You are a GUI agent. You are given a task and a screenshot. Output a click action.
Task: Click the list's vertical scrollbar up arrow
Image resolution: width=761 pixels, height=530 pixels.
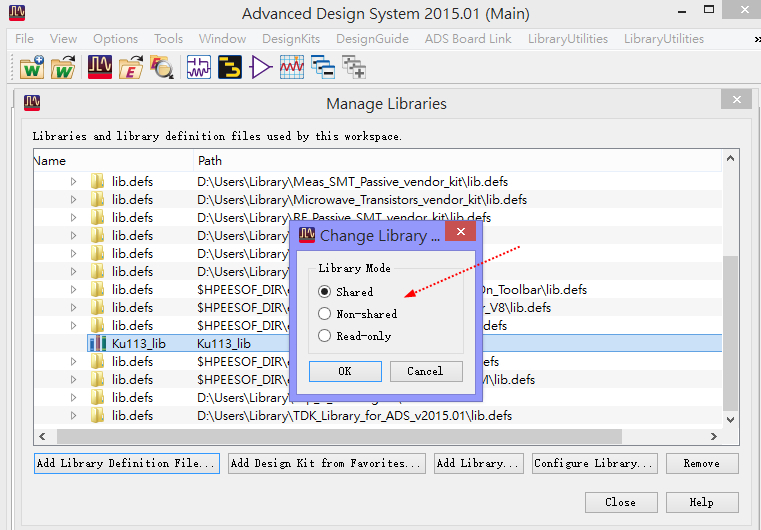click(x=730, y=158)
